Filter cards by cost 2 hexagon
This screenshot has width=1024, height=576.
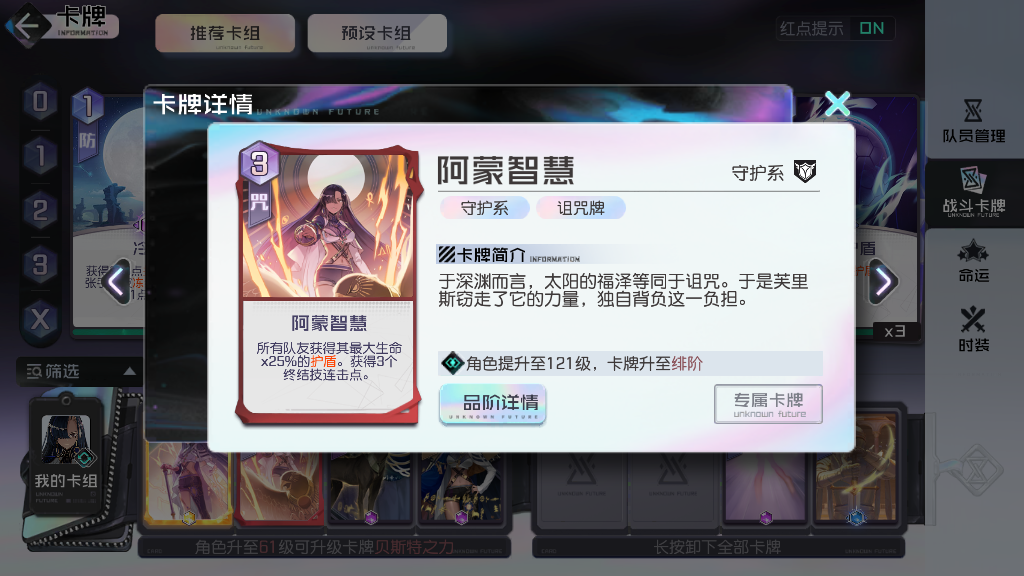click(x=40, y=211)
